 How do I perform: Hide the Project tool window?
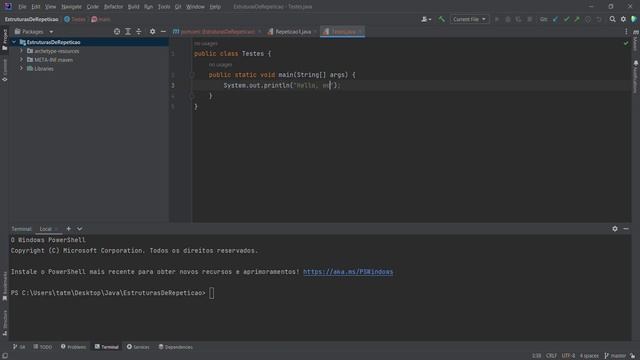click(x=163, y=31)
